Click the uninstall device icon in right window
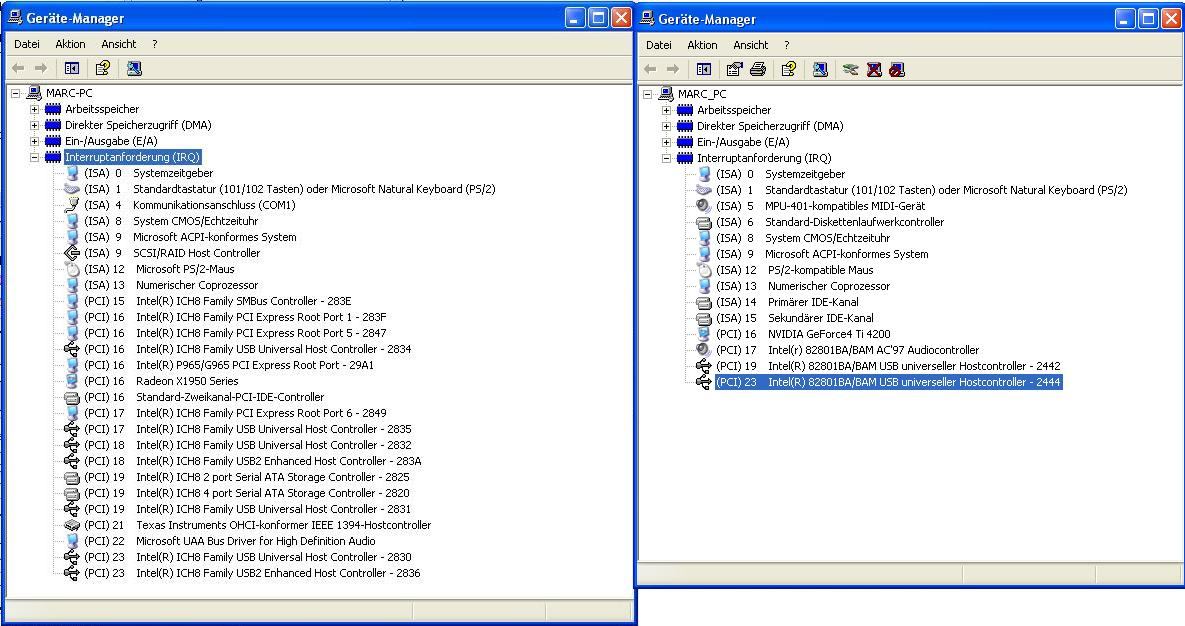 pyautogui.click(x=874, y=70)
